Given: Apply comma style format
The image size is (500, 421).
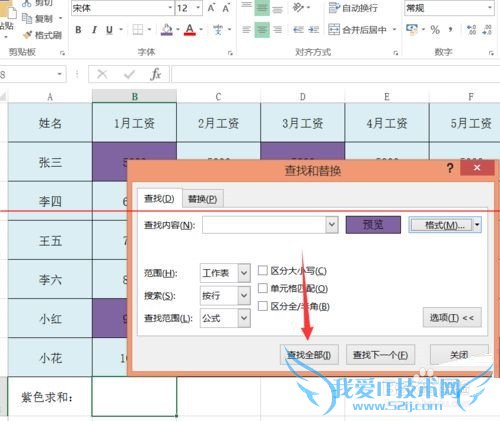Looking at the screenshot, I should pyautogui.click(x=450, y=30).
